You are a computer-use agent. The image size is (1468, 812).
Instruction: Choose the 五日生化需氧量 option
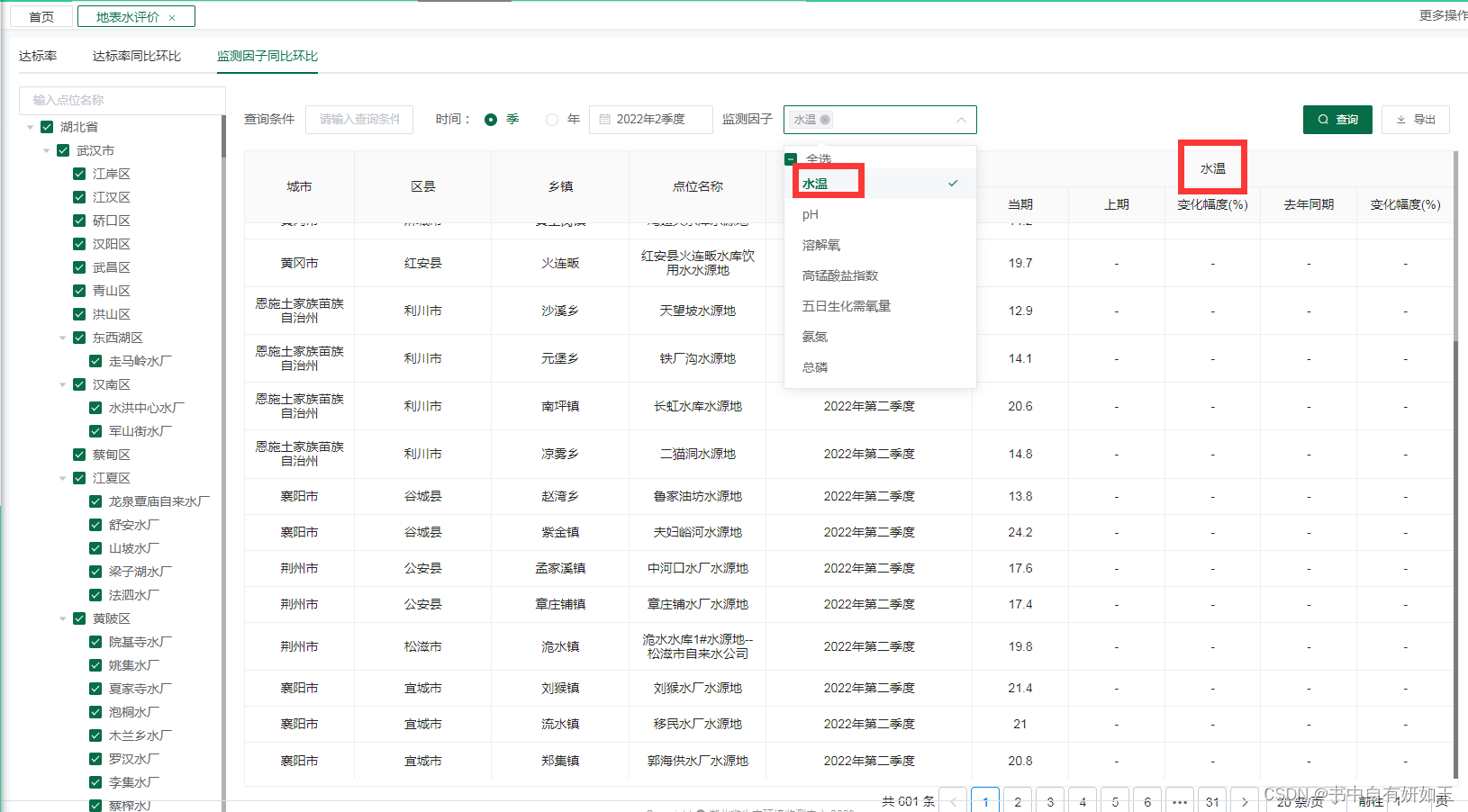tap(880, 306)
